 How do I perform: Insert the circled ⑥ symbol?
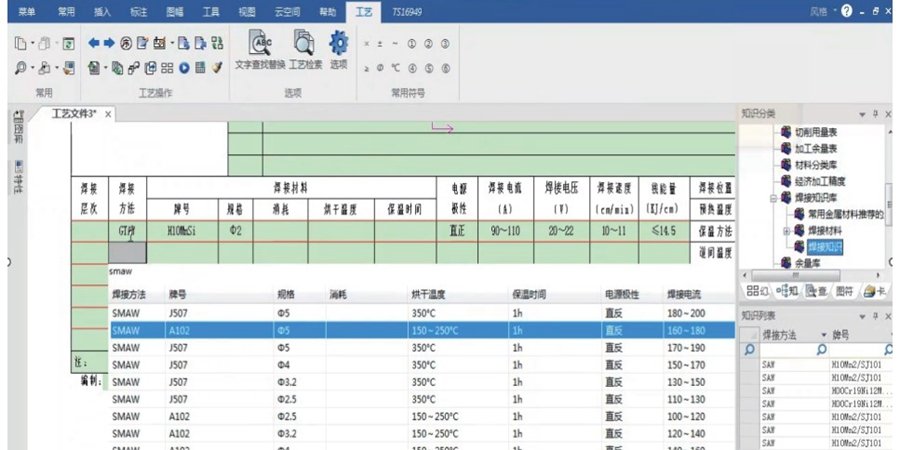pyautogui.click(x=445, y=68)
